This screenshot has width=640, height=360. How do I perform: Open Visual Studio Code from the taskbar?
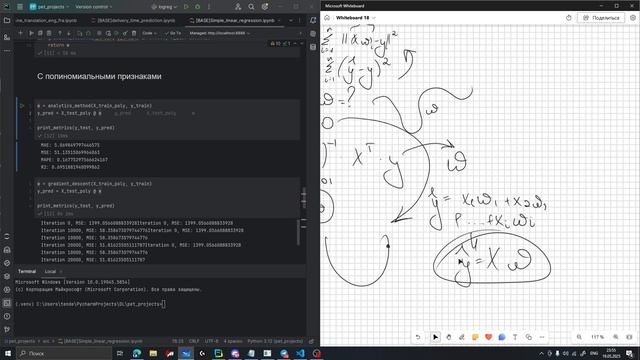pyautogui.click(x=300, y=353)
